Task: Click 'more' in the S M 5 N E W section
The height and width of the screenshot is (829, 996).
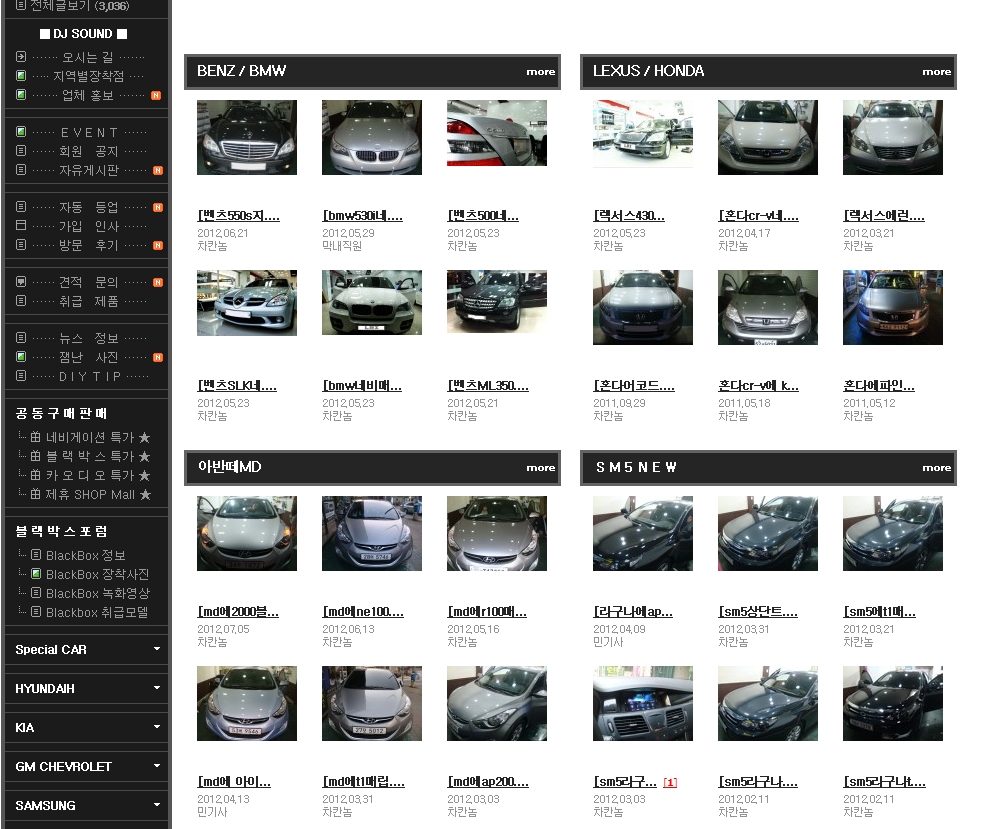Action: [x=936, y=468]
